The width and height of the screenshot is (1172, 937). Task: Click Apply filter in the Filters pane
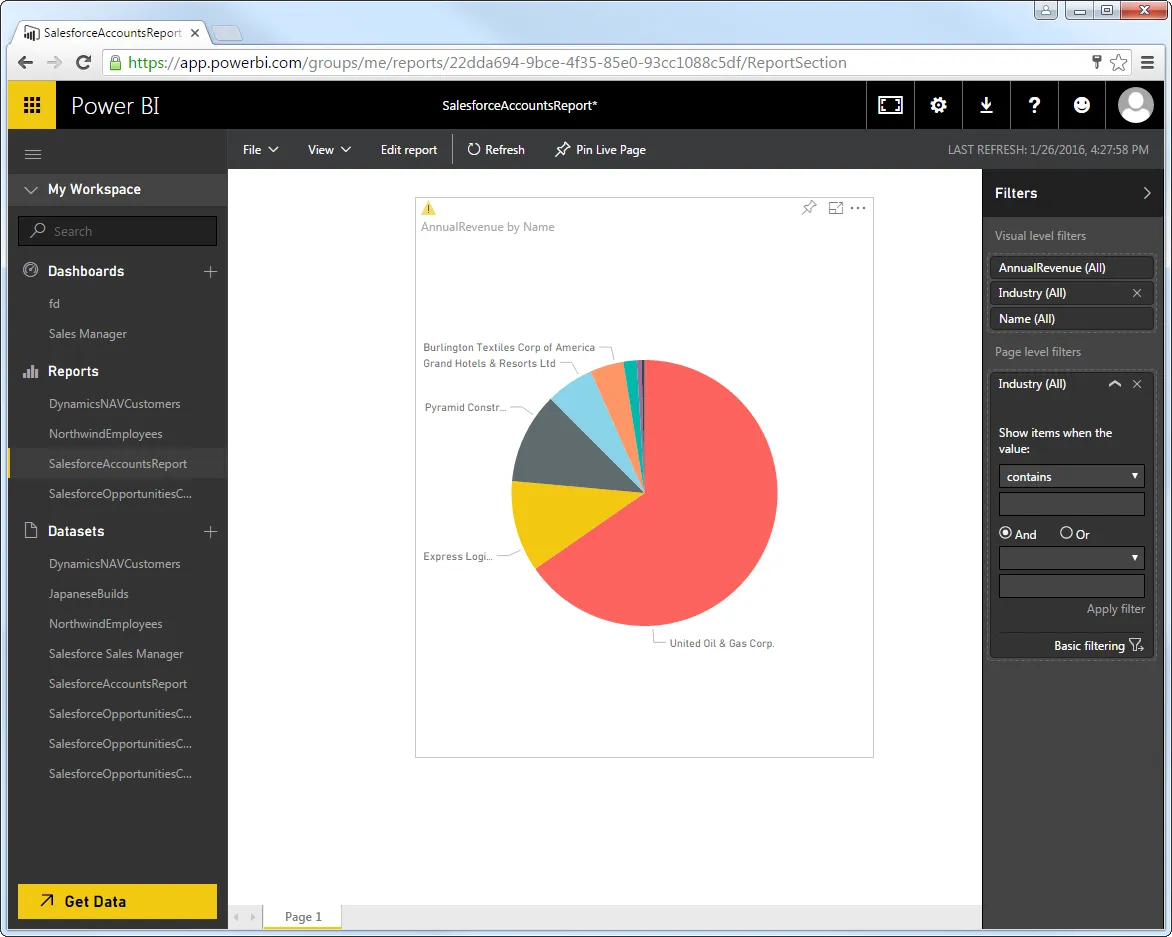click(1116, 609)
